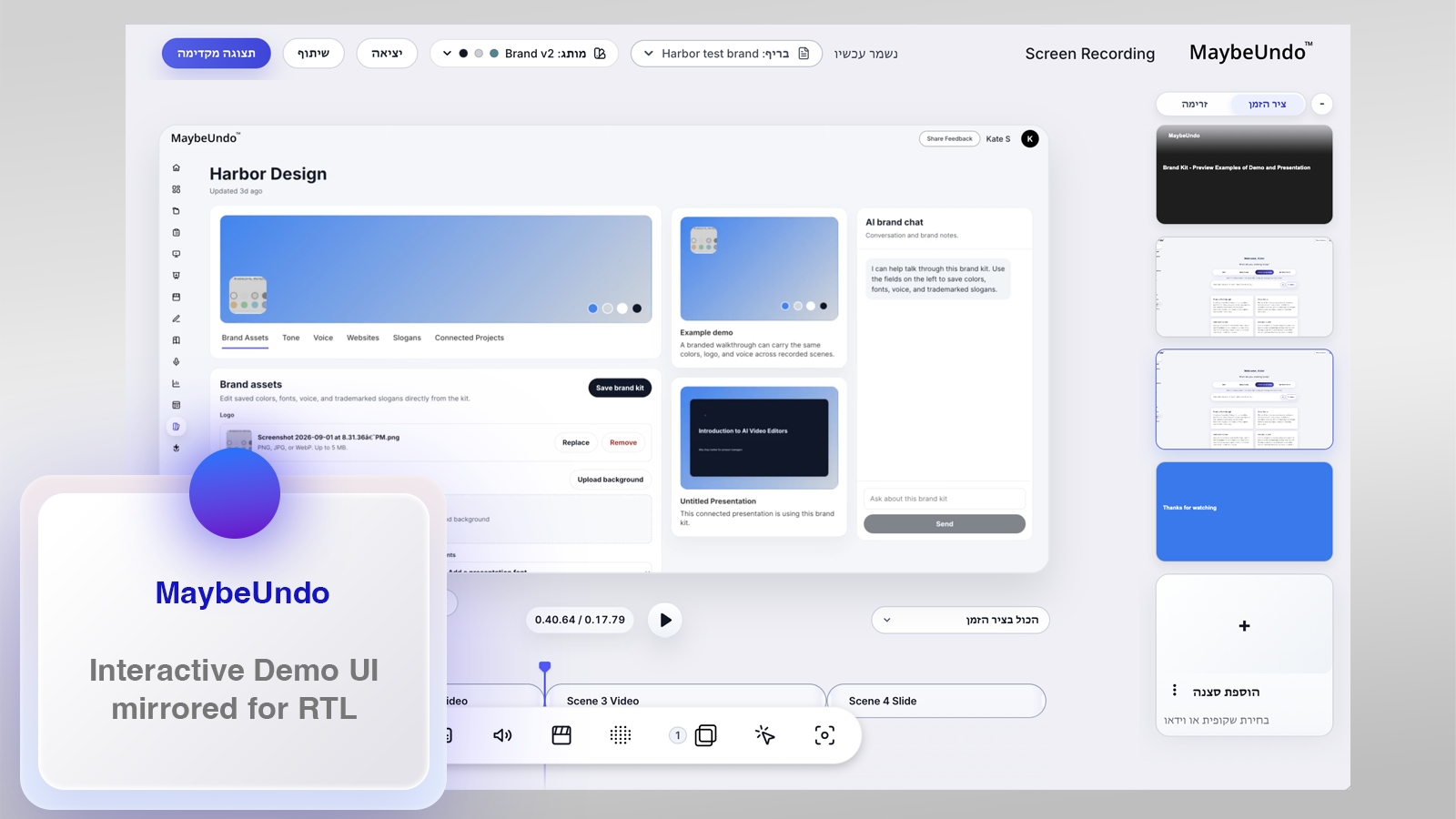The image size is (1456, 819).
Task: Click the תצוגה מקדימה preview button
Action: click(217, 54)
